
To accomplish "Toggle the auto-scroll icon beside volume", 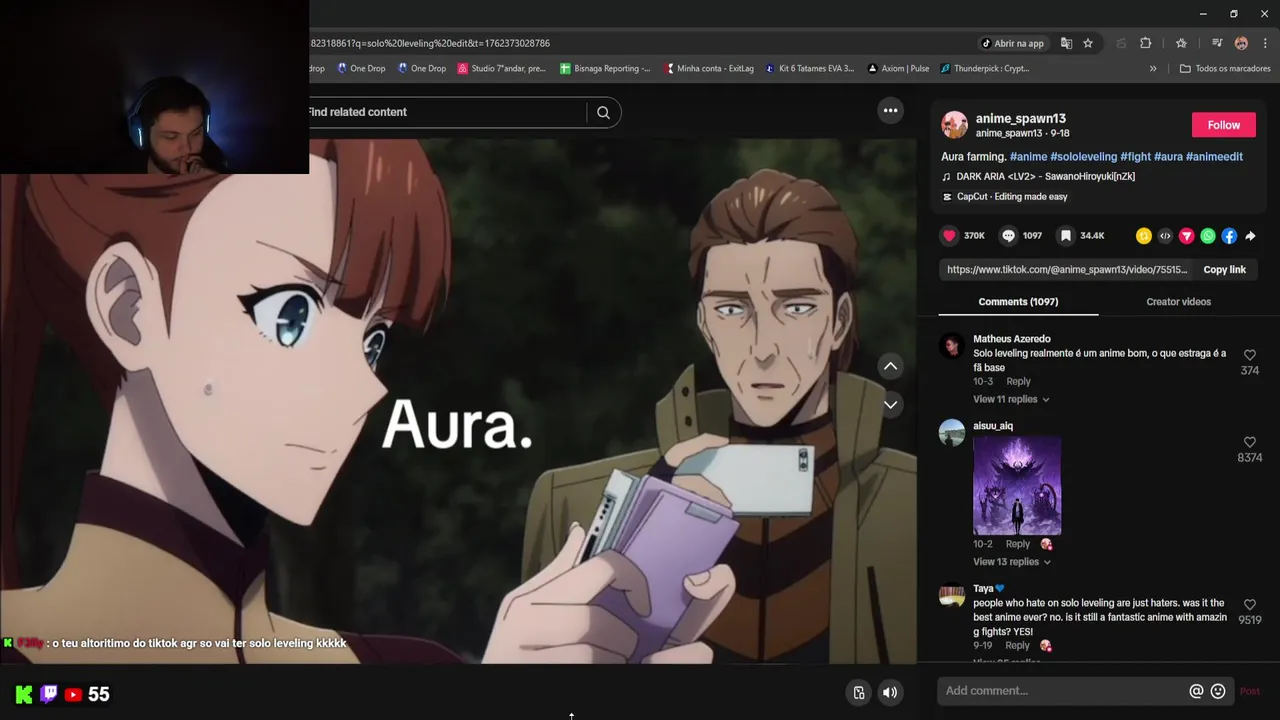I will pyautogui.click(x=858, y=692).
